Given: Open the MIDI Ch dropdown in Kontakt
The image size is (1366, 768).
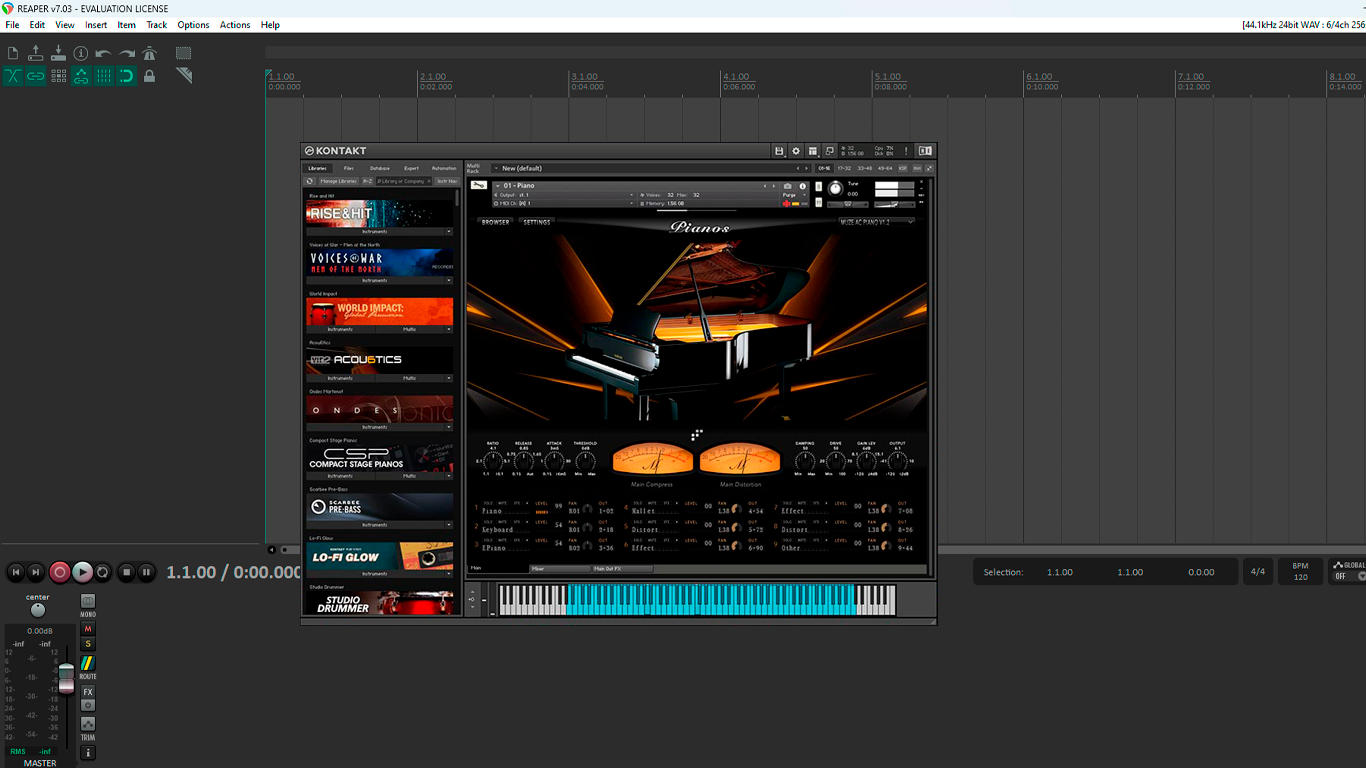Looking at the screenshot, I should click(x=564, y=203).
